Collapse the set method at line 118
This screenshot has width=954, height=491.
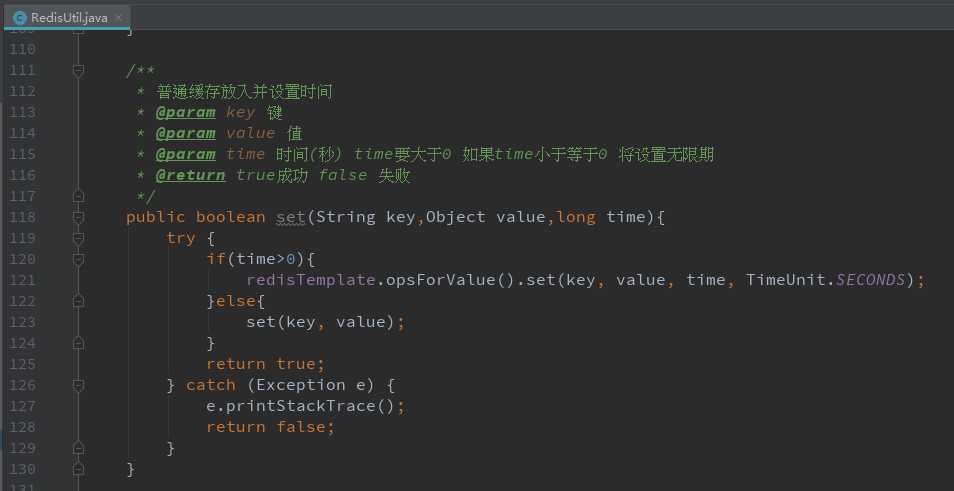(x=78, y=217)
